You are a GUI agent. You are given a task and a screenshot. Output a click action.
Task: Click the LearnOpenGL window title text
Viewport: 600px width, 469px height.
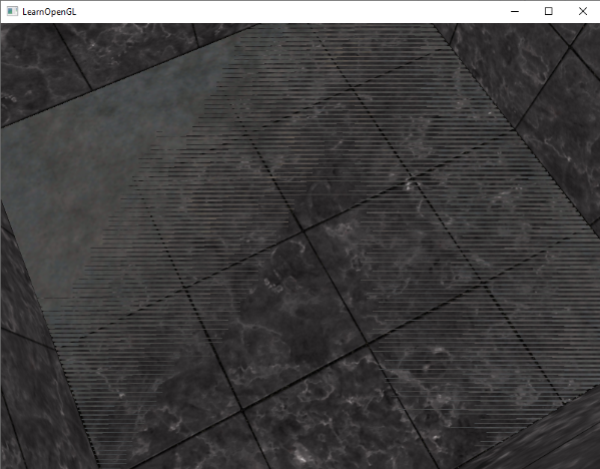coord(51,11)
